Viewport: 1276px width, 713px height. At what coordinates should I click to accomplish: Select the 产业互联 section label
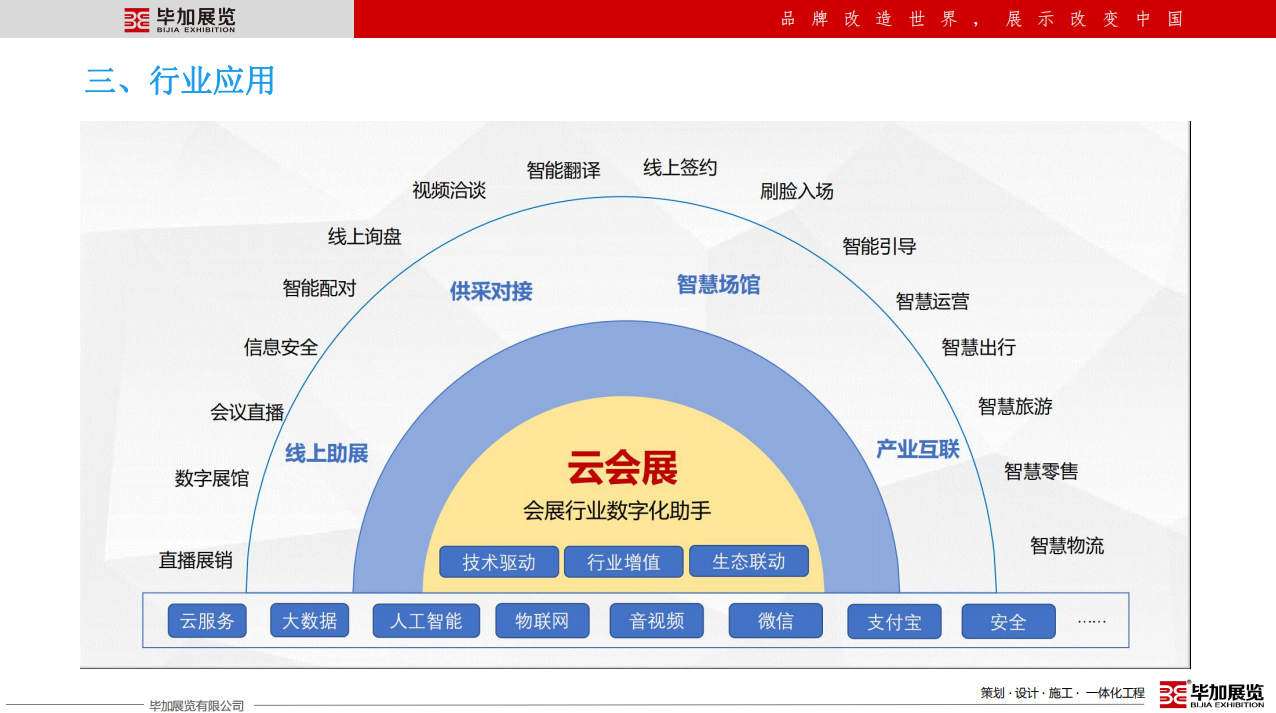(x=918, y=449)
